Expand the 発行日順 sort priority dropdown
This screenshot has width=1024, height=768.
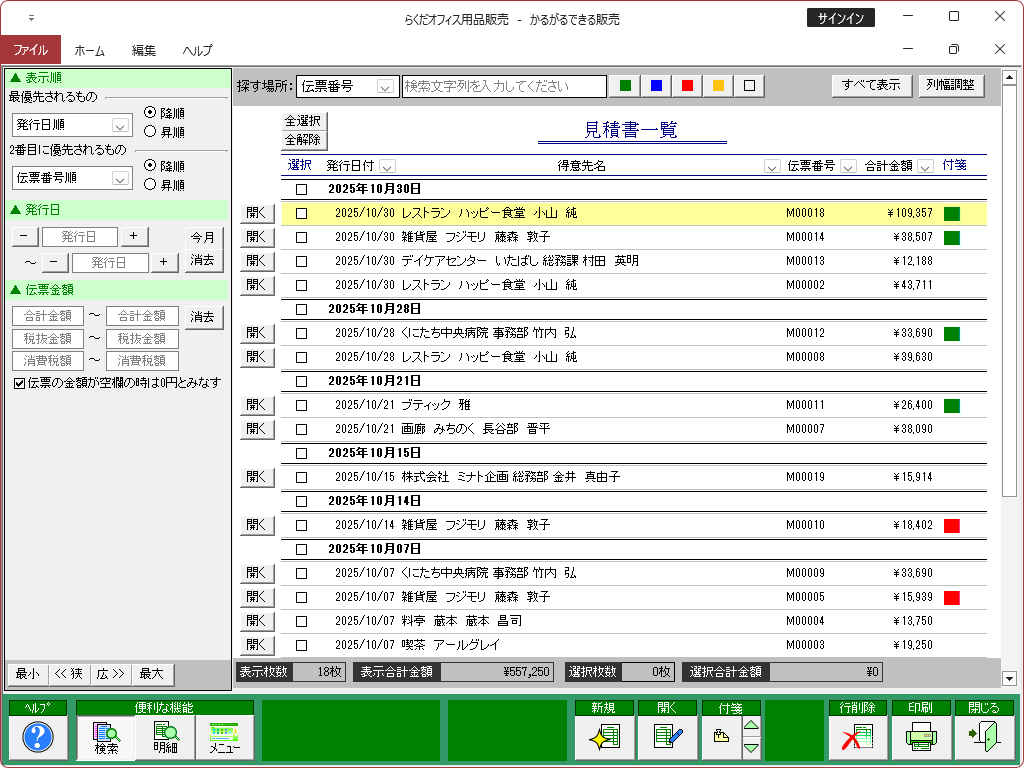[120, 125]
